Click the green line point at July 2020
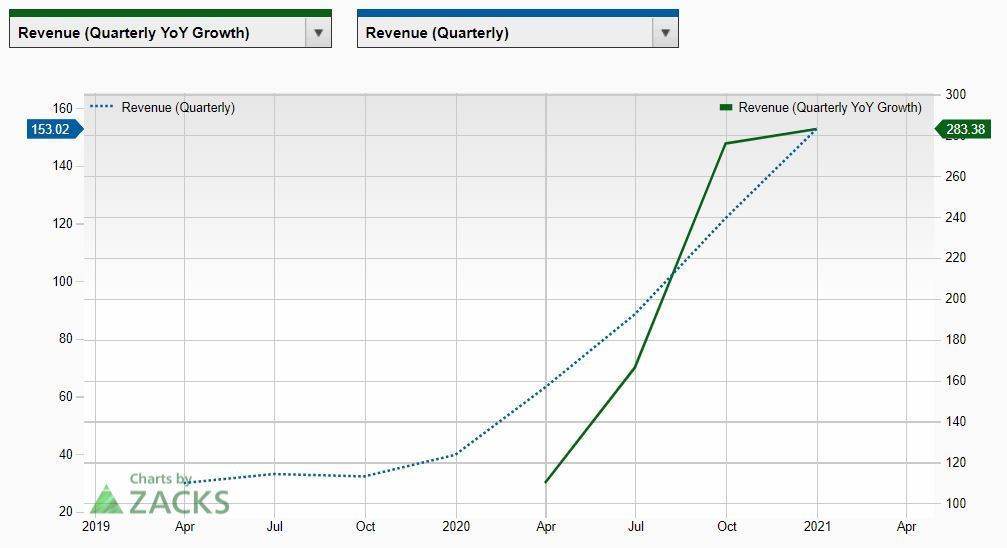Image resolution: width=1007 pixels, height=548 pixels. coord(635,368)
